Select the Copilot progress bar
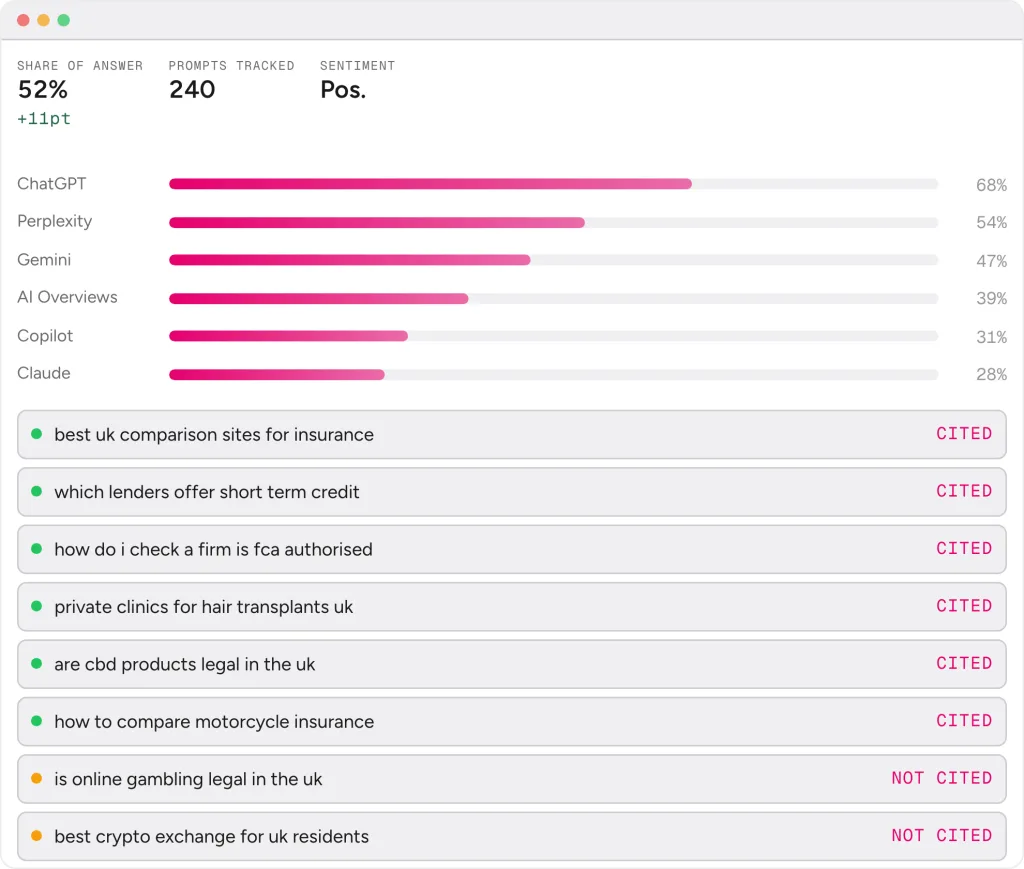The width and height of the screenshot is (1024, 869). click(x=553, y=336)
